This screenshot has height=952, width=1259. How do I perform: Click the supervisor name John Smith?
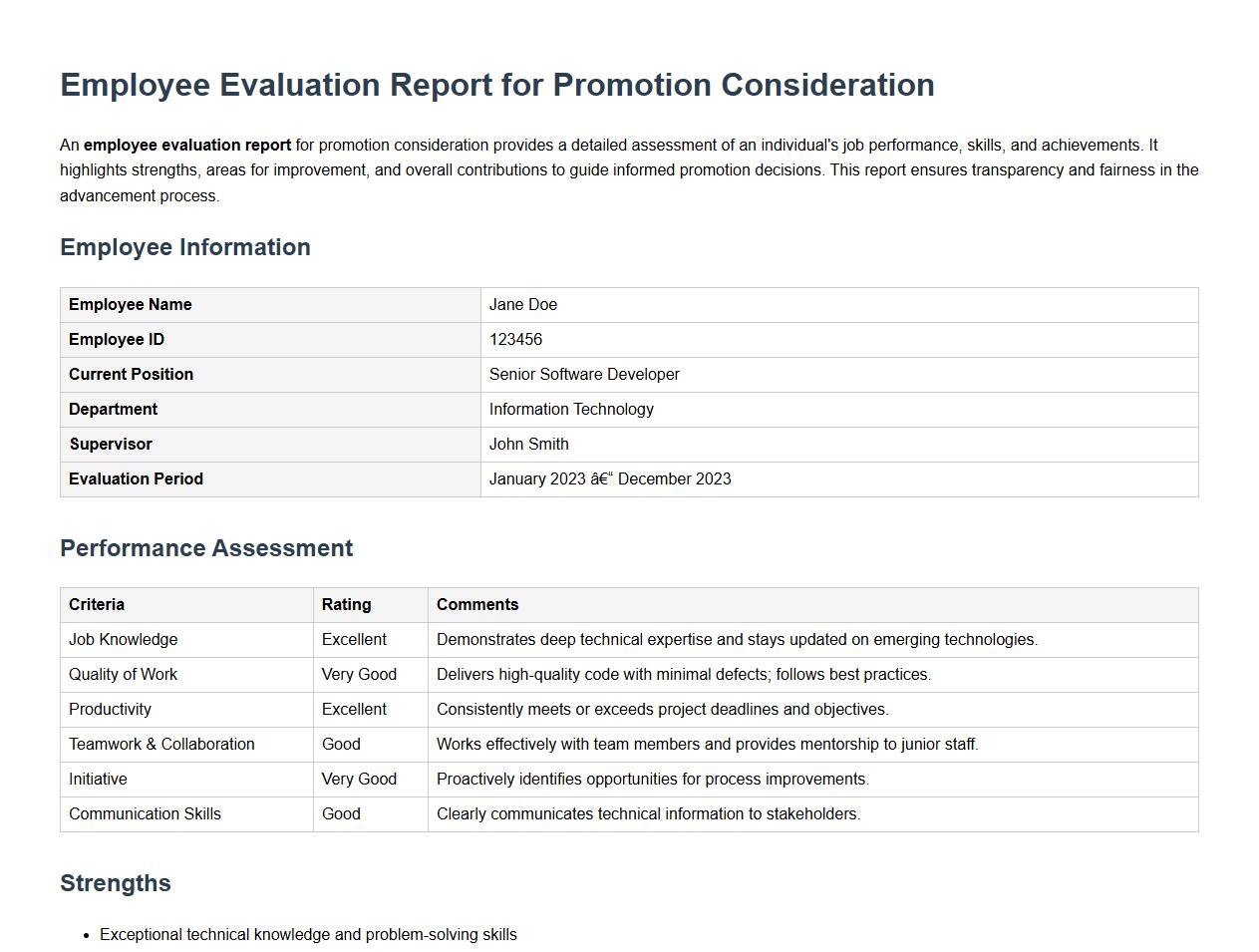point(528,444)
